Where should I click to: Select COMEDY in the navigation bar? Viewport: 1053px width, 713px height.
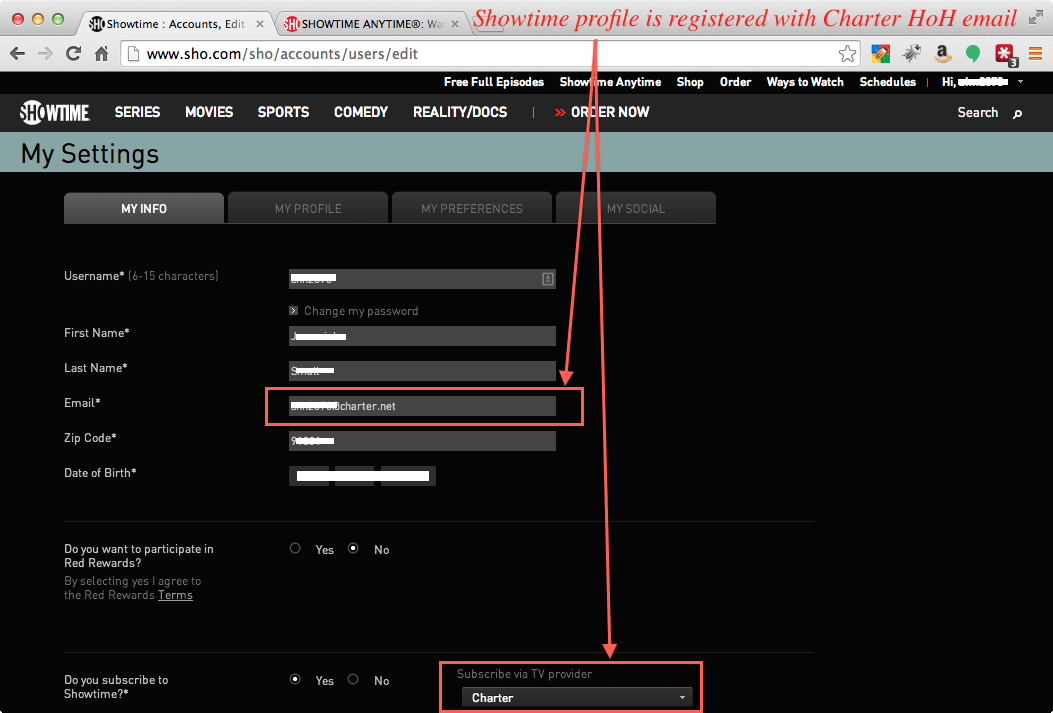point(361,112)
